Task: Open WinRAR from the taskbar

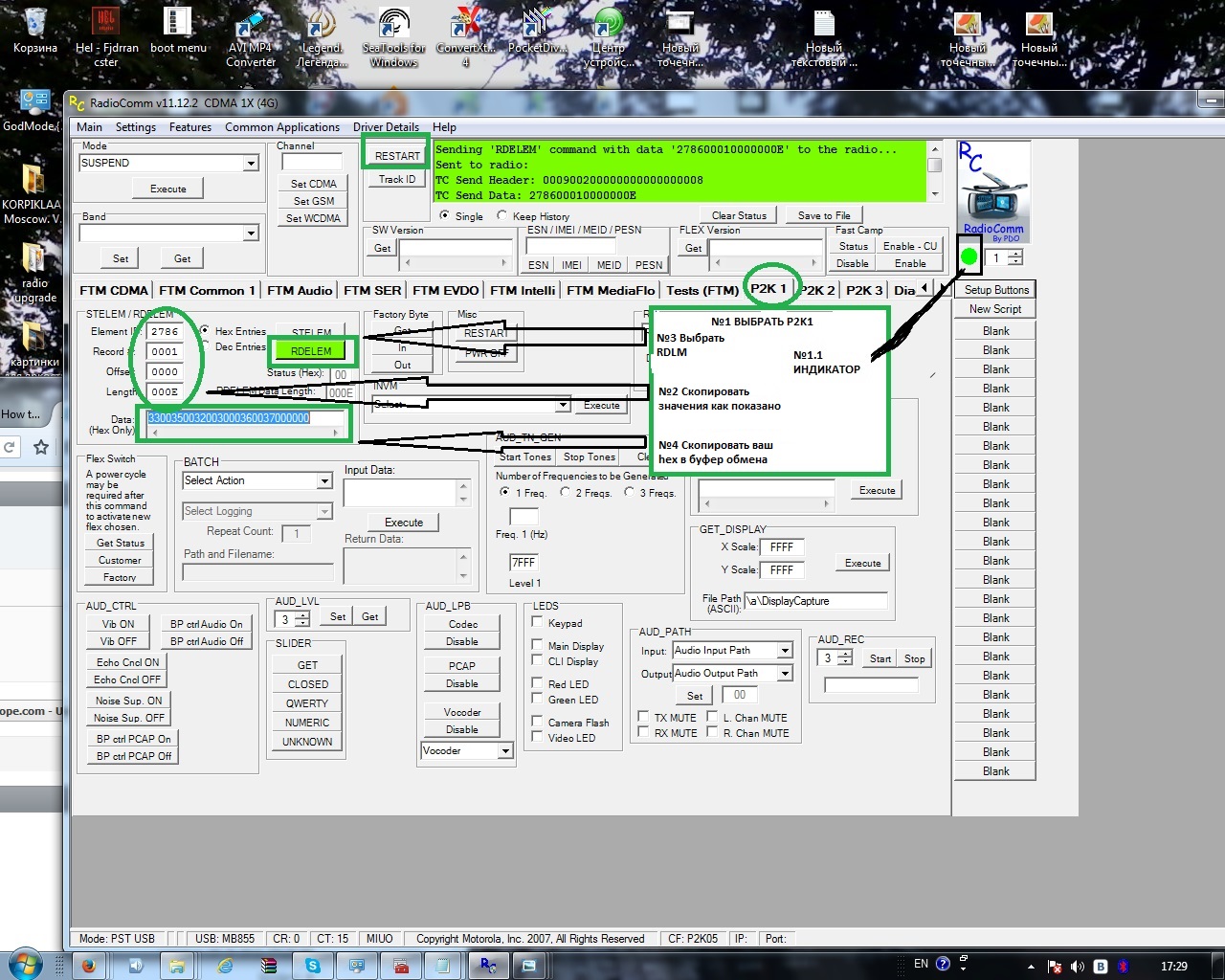Action: click(x=269, y=966)
